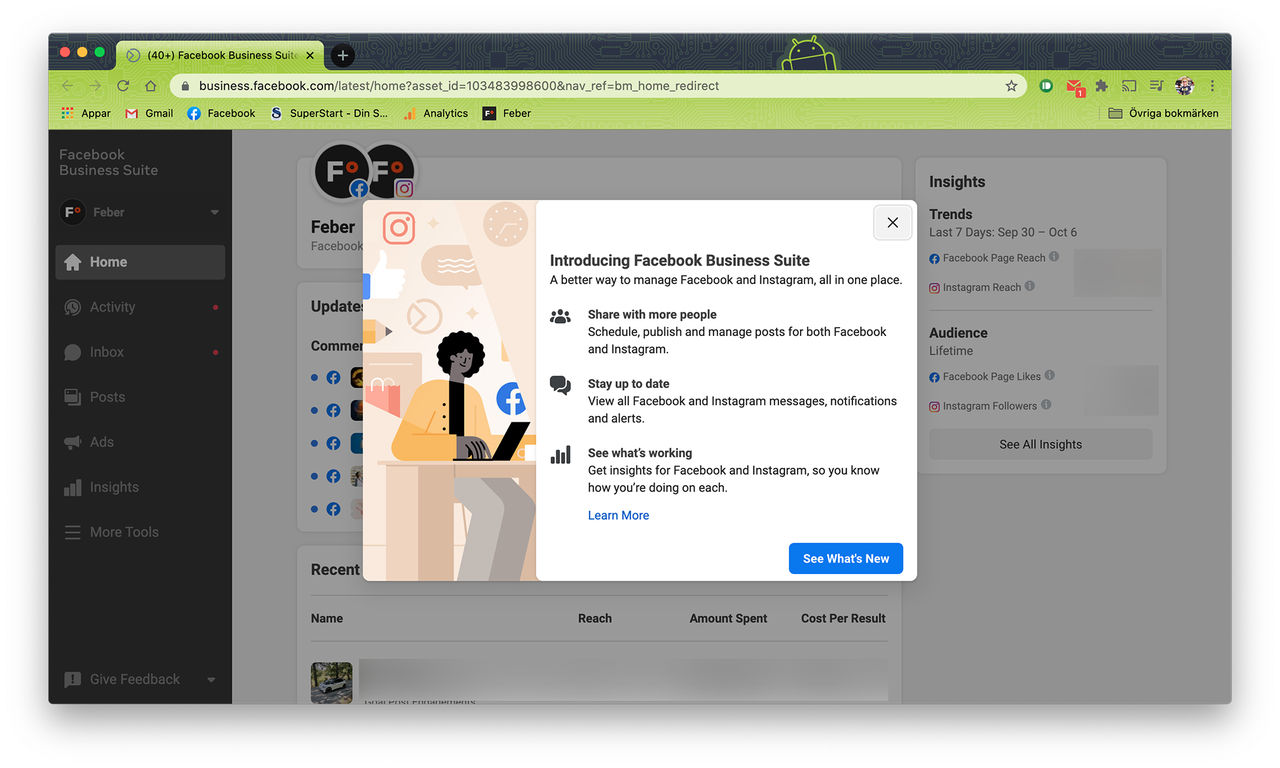Click Instagram Followers info icon

pos(1046,405)
